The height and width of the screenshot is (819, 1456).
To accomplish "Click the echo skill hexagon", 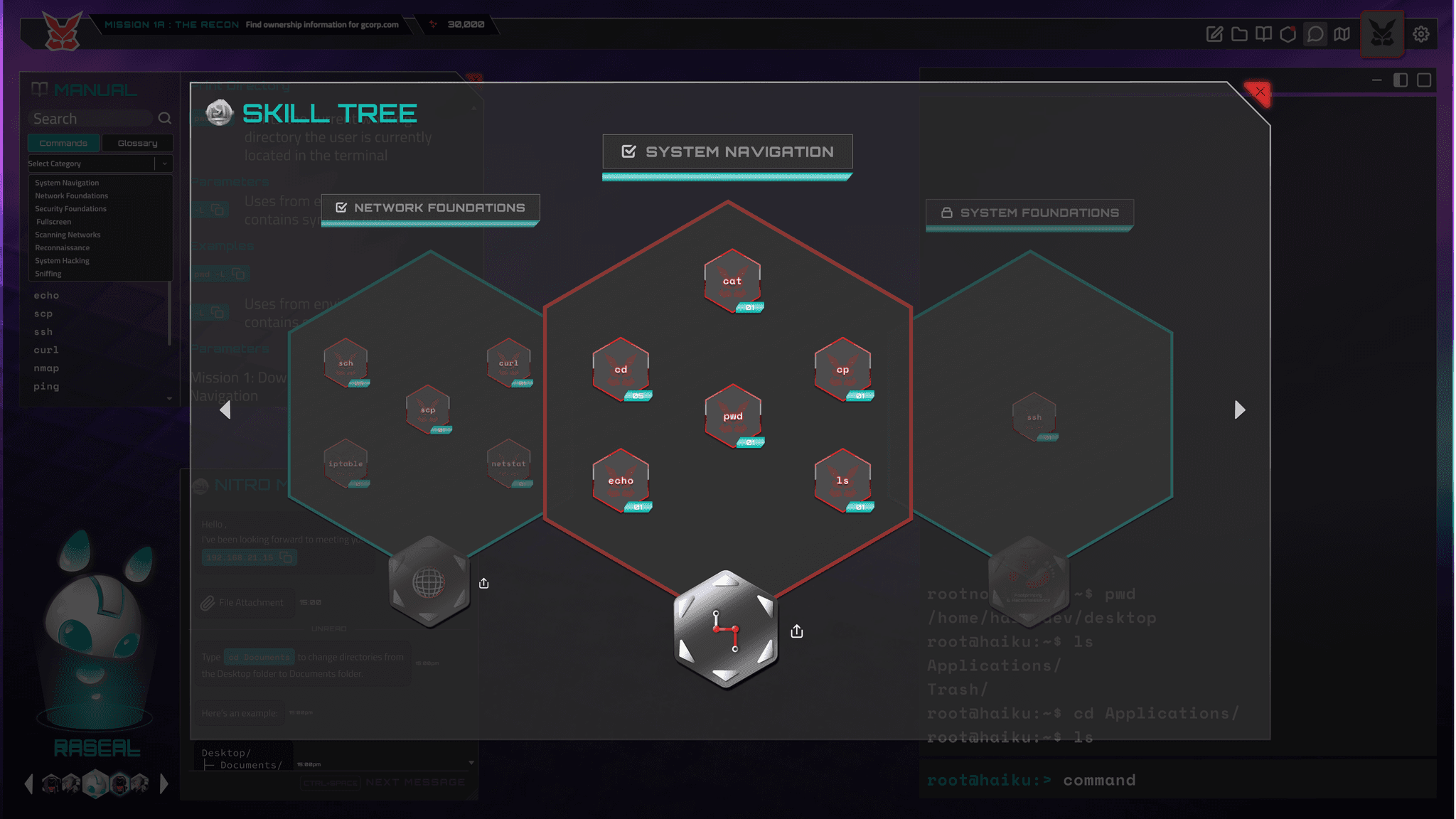I will 621,481.
